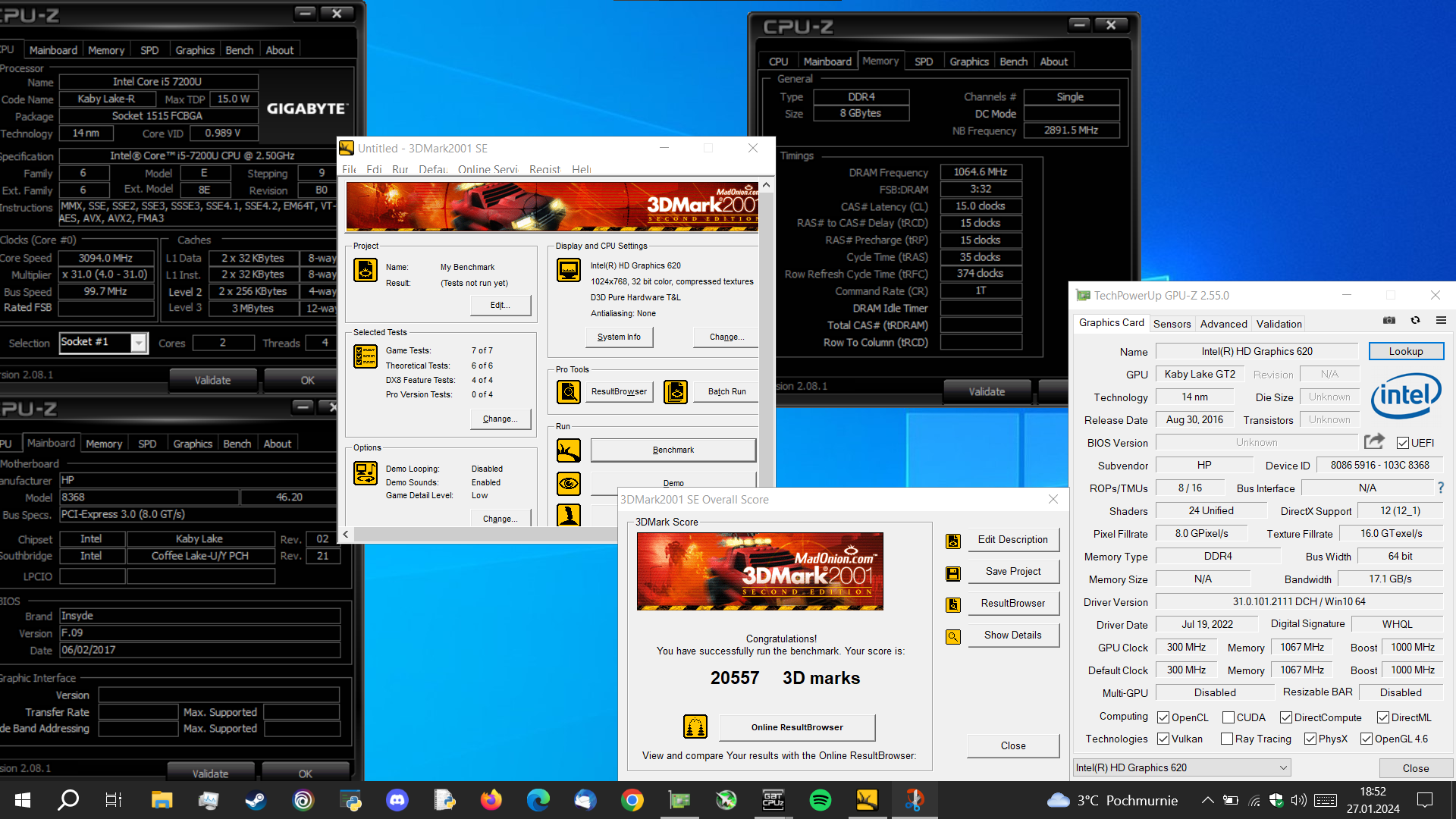
Task: Open Online Services menu in 3DMark2001
Action: click(488, 169)
